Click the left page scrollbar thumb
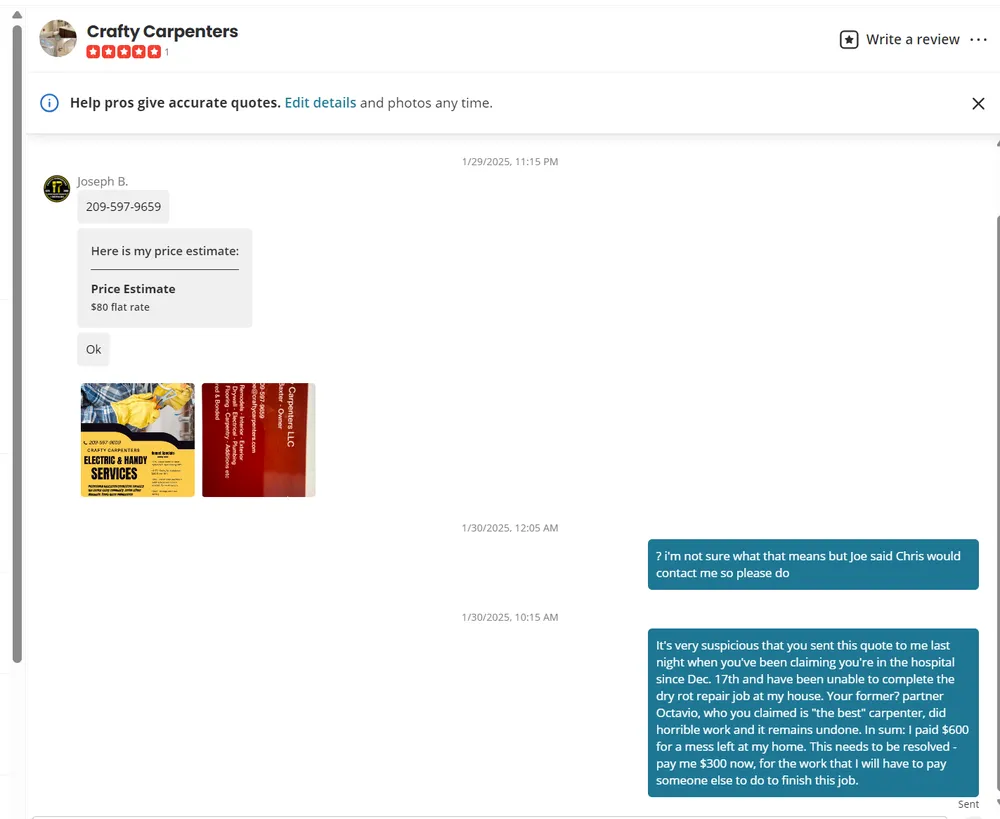 pyautogui.click(x=16, y=340)
